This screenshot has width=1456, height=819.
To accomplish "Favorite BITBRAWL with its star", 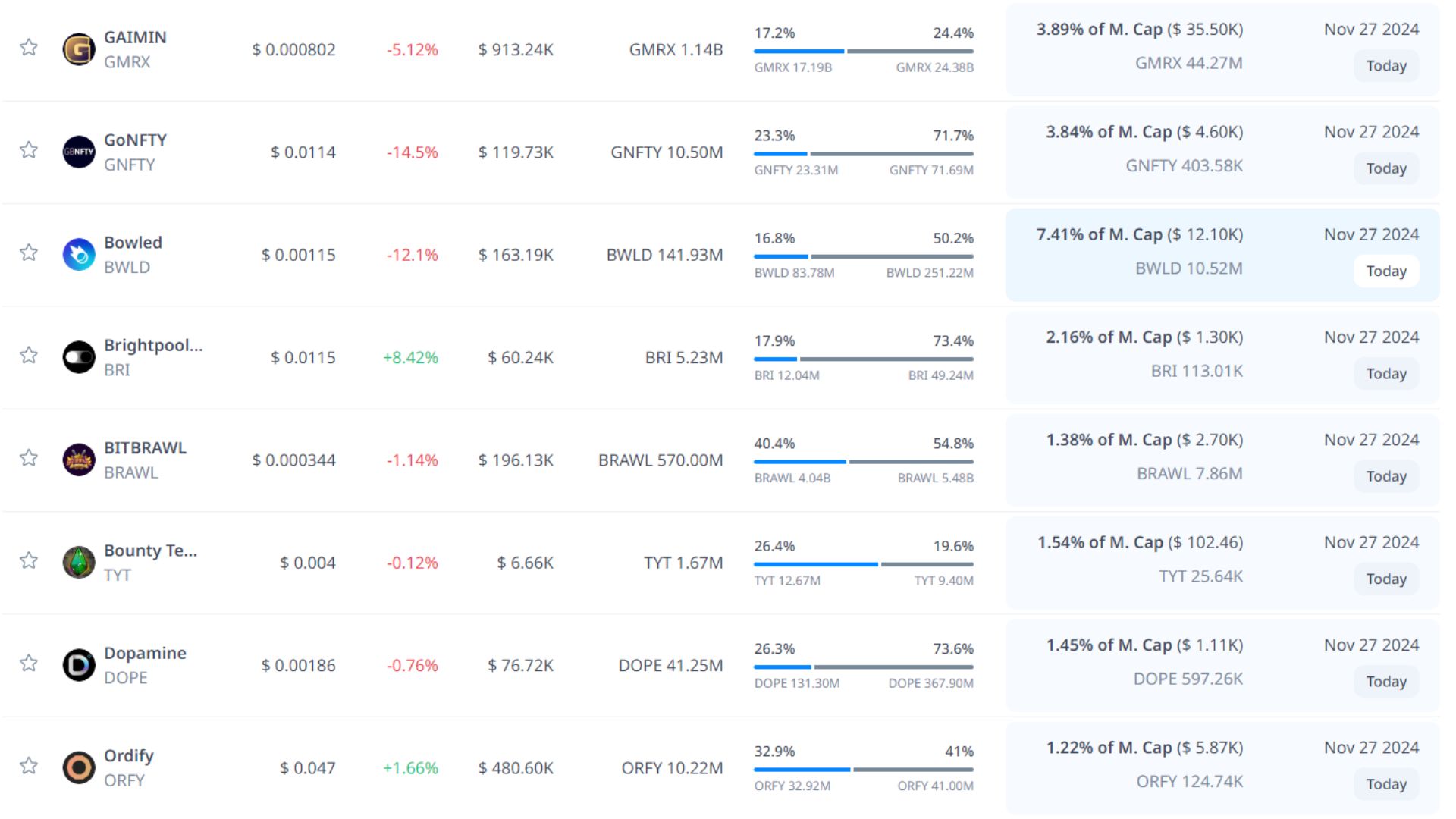I will point(29,457).
